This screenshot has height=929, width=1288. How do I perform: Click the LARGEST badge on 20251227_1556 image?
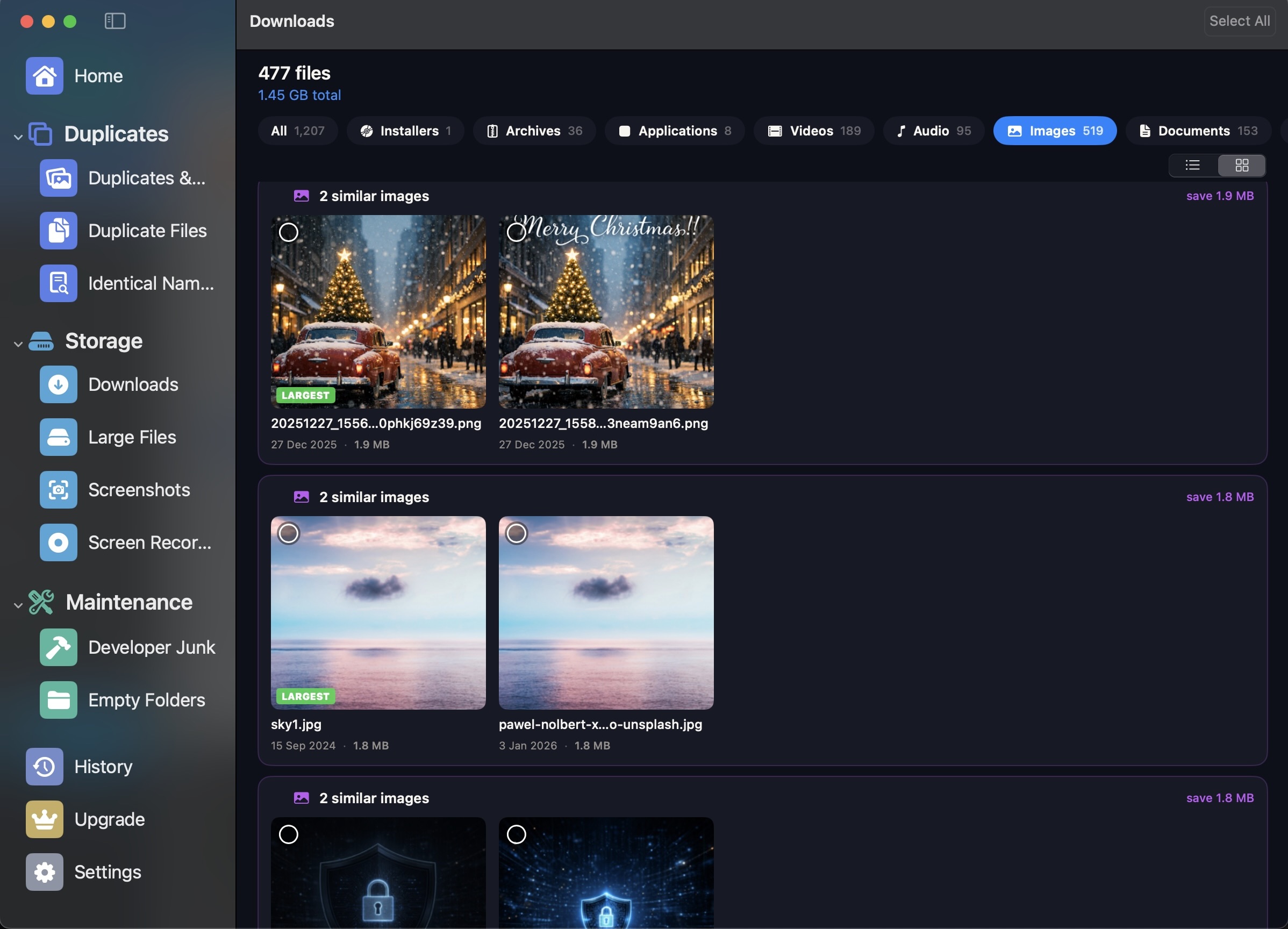click(305, 395)
